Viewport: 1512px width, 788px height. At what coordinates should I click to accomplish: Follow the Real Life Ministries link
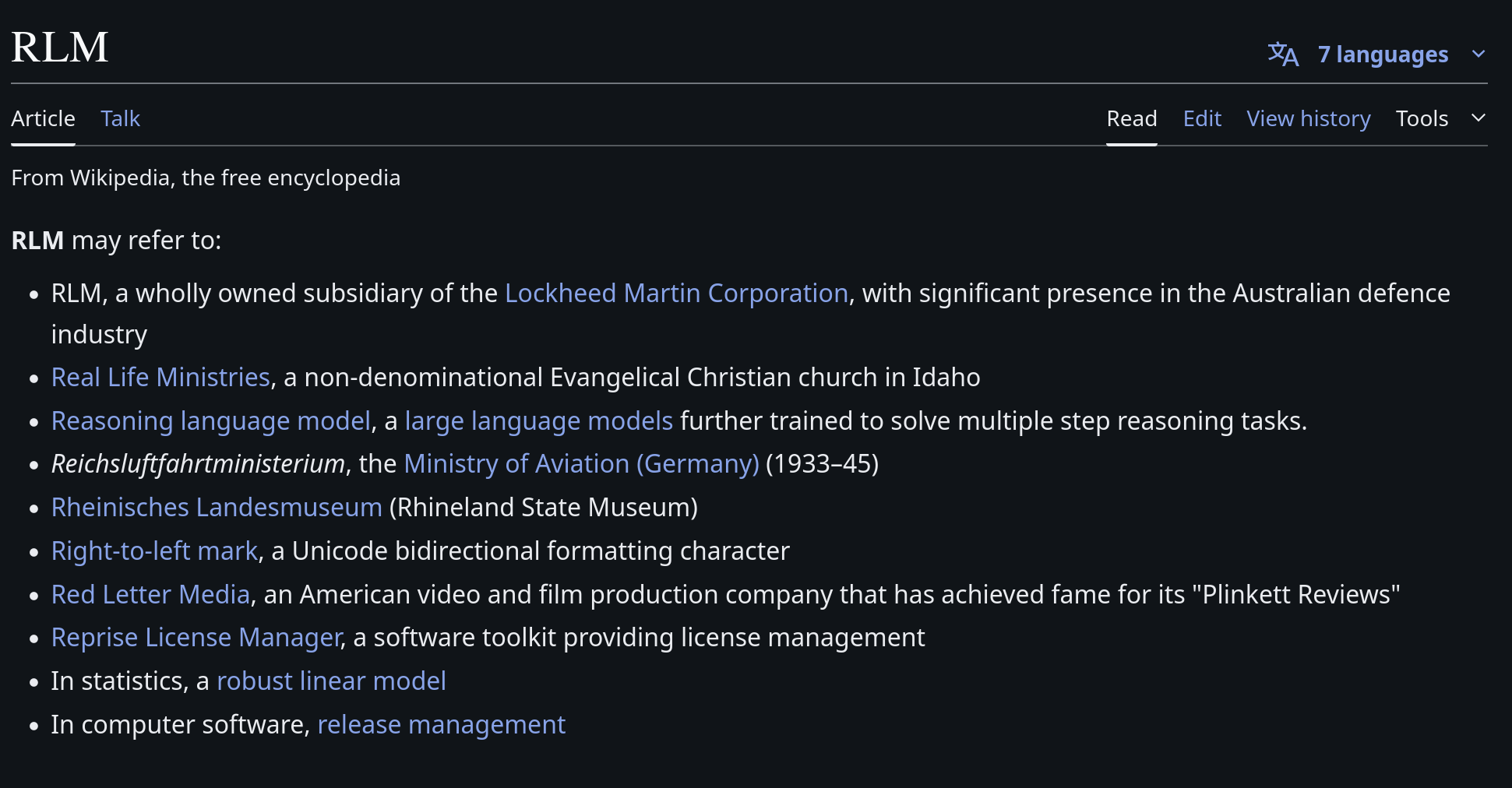(160, 378)
